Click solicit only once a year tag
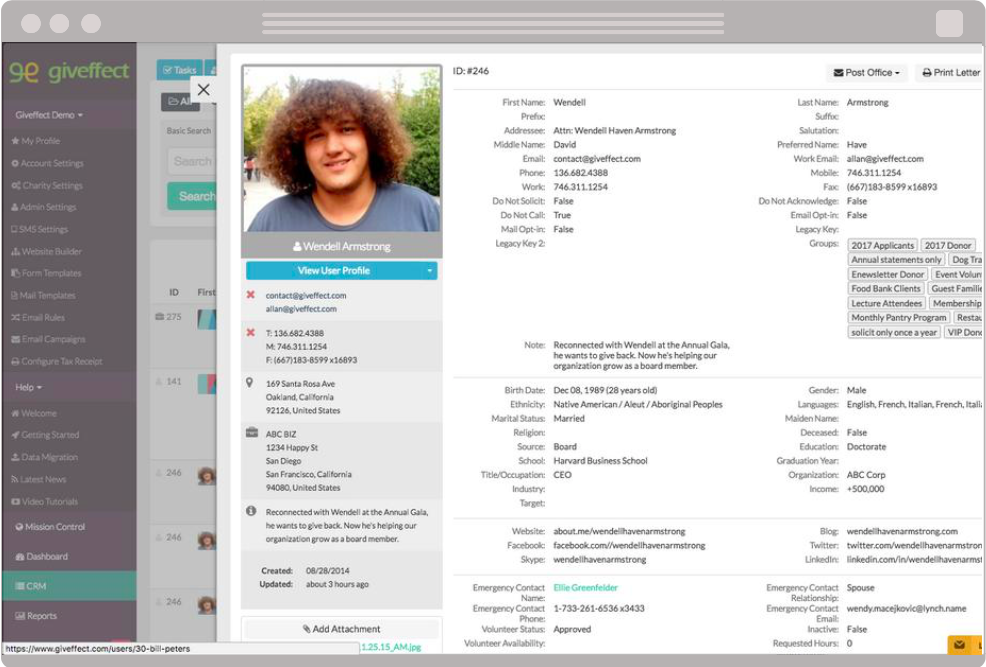This screenshot has width=986, height=667. 894,333
